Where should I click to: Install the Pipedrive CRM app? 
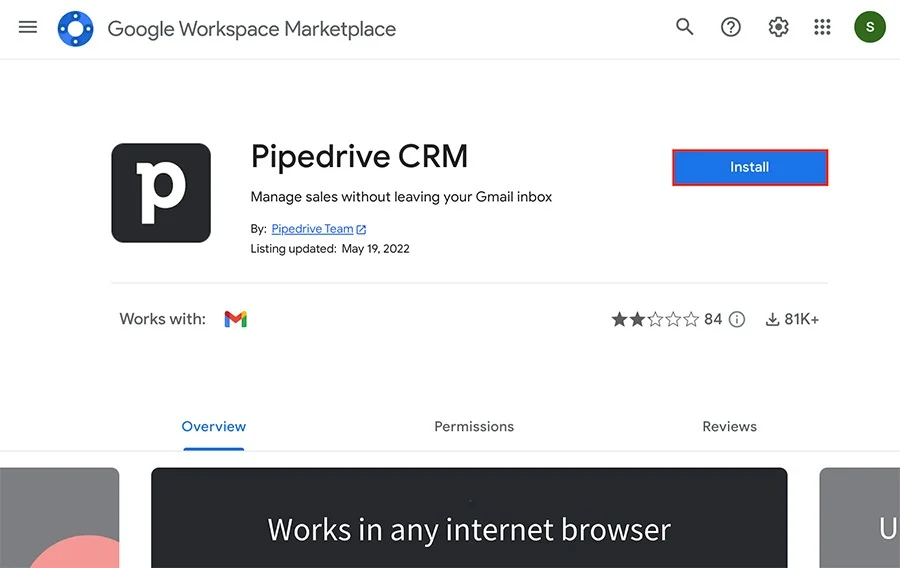[x=749, y=168]
